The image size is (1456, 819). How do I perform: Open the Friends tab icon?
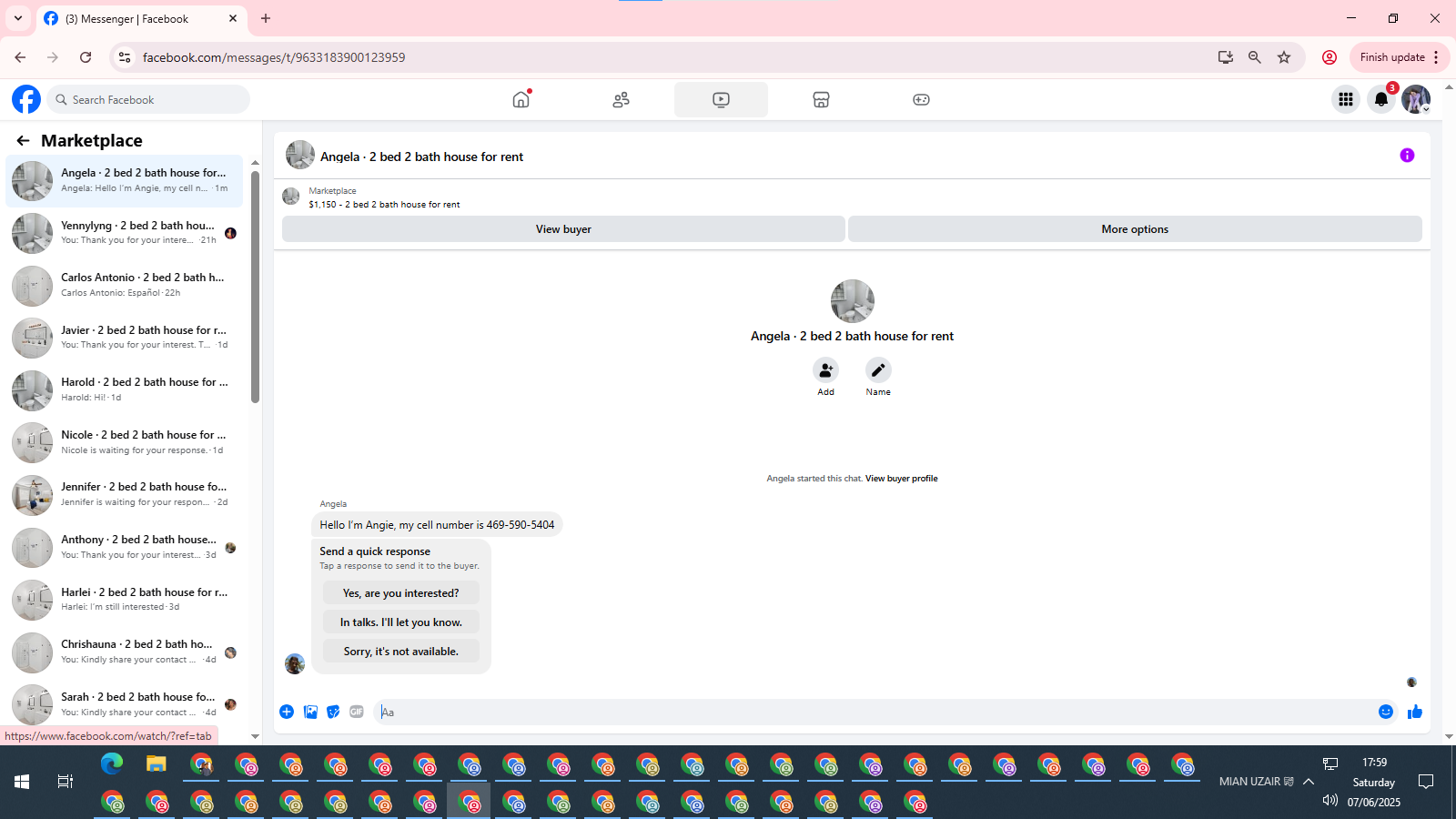point(621,99)
